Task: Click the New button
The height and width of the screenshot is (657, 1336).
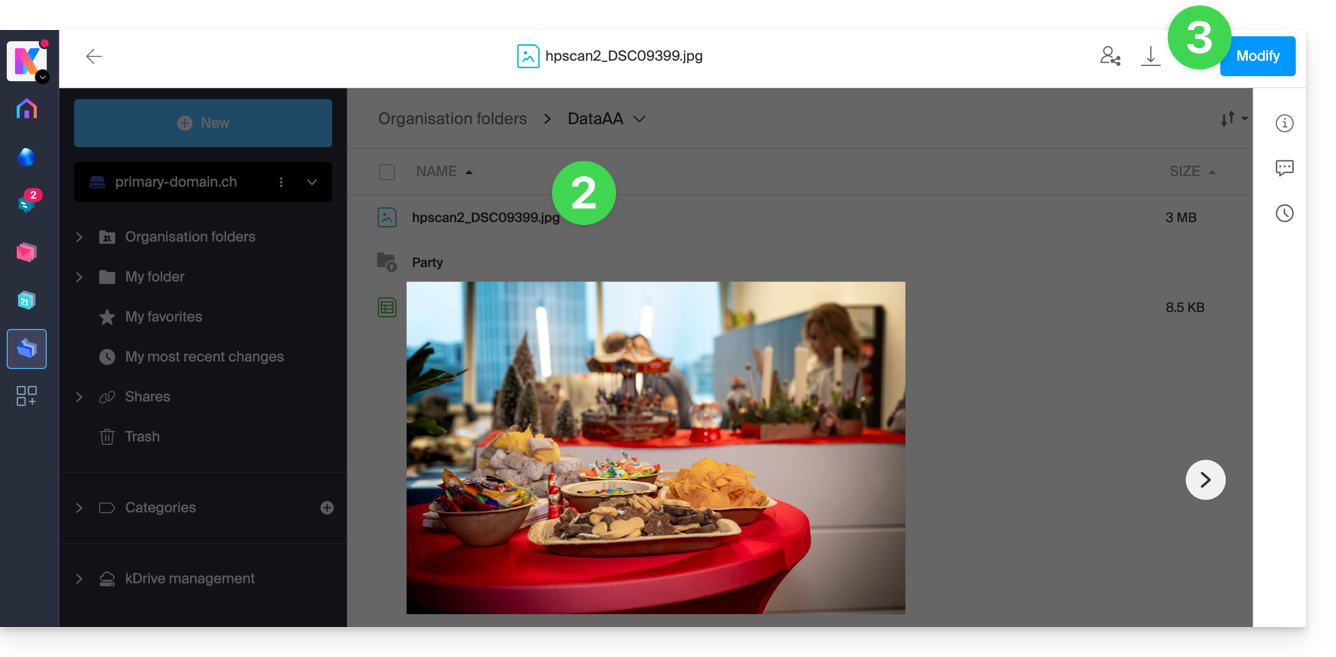Action: coord(203,123)
